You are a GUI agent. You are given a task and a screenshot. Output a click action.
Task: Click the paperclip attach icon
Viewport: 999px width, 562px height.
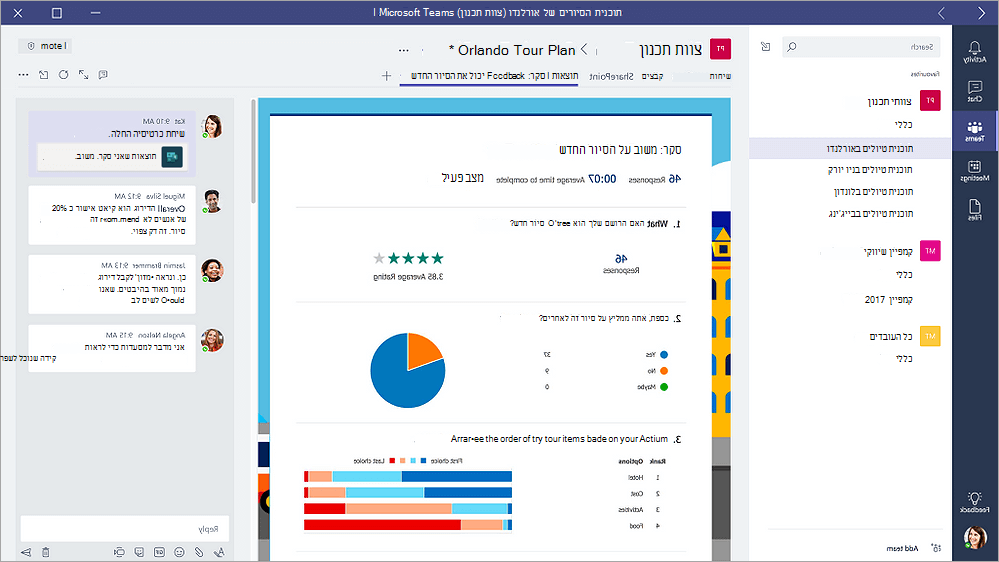click(199, 552)
